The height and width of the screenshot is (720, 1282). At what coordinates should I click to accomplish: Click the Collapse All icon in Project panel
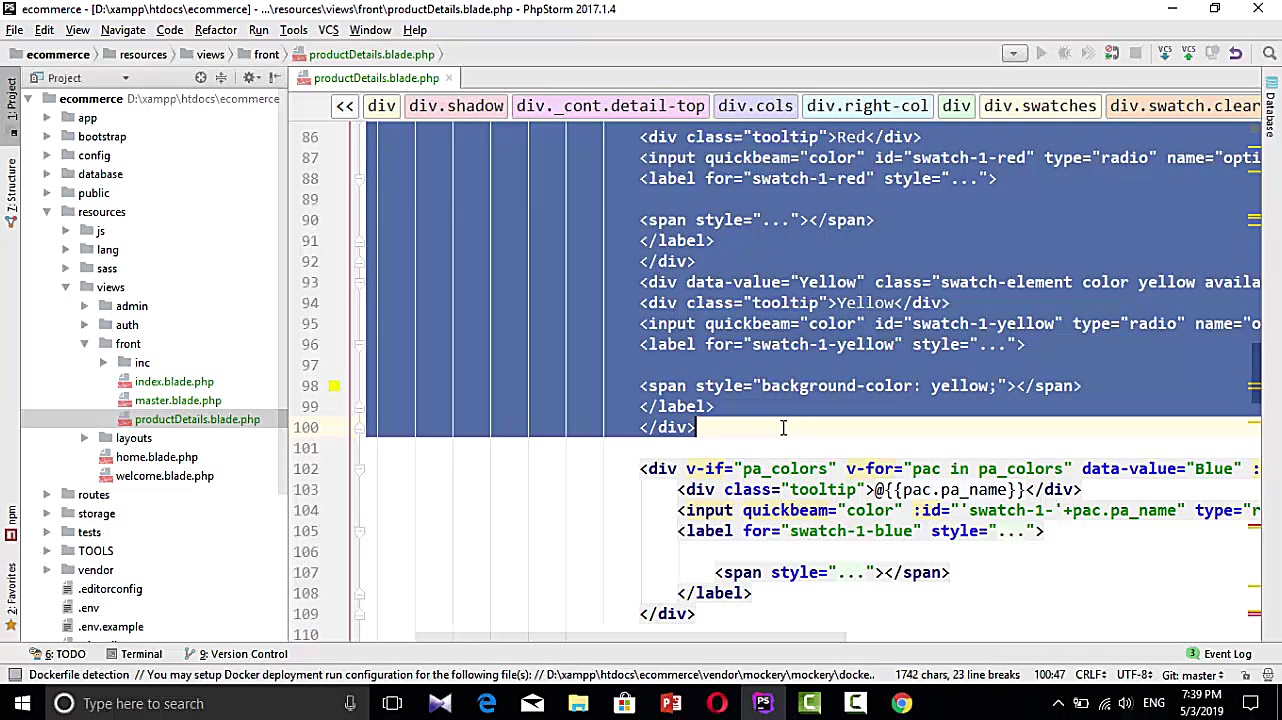pos(223,78)
